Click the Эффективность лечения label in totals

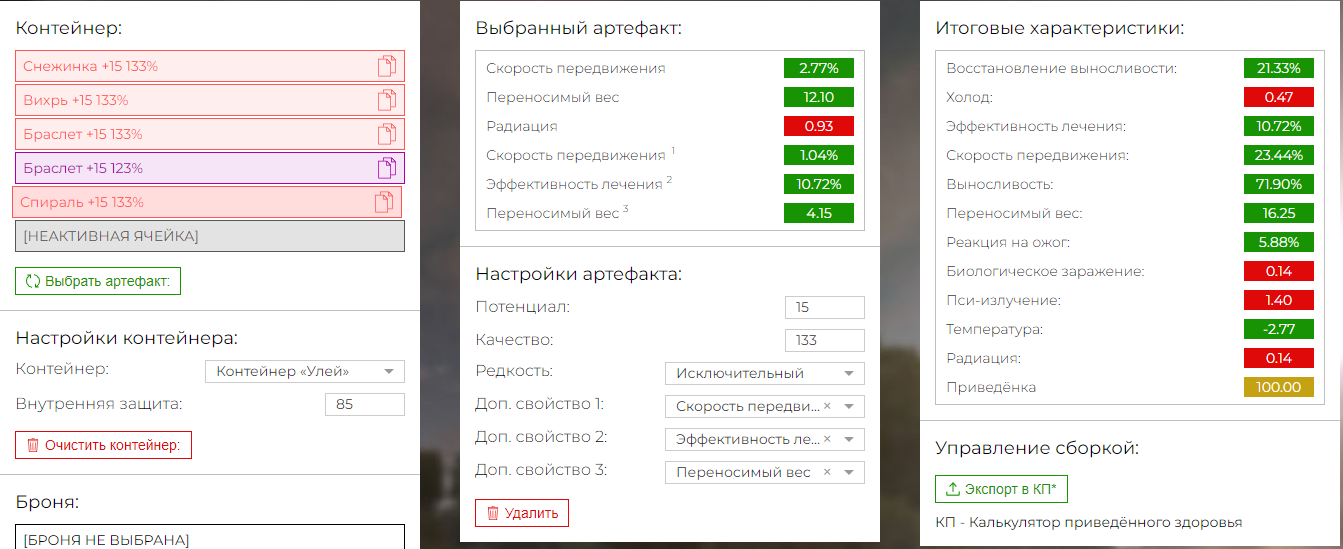click(1036, 126)
